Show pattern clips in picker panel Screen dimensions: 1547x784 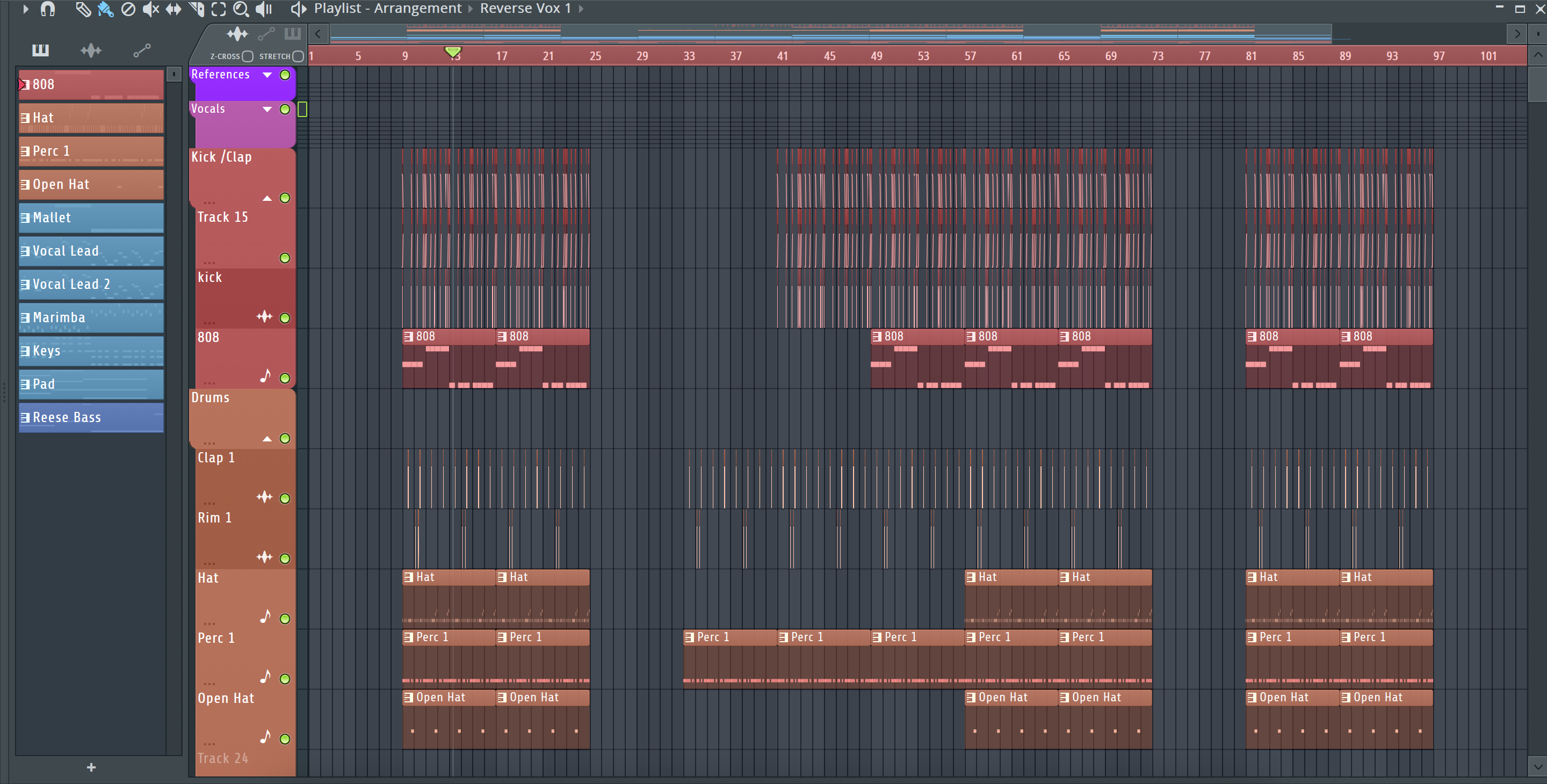[x=40, y=50]
